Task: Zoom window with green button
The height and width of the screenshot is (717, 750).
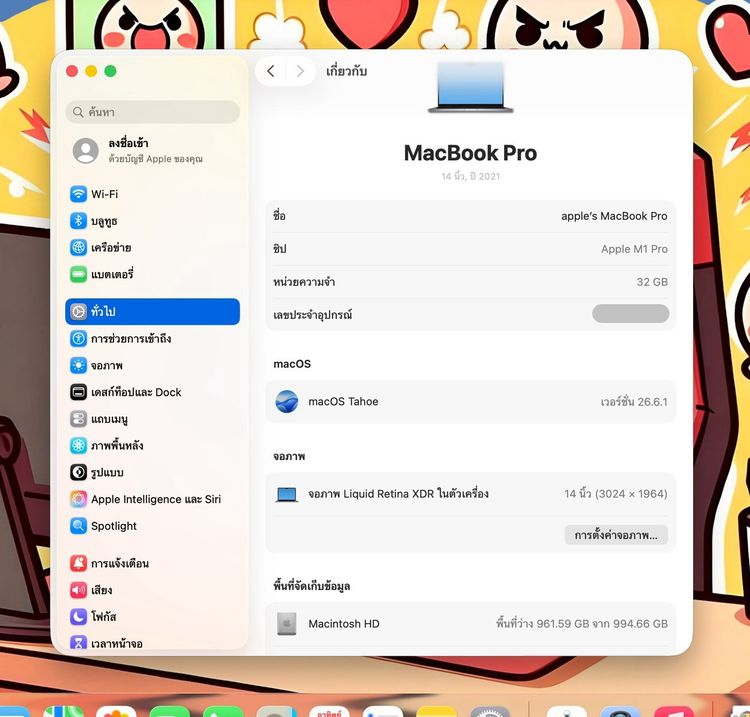Action: pos(110,71)
